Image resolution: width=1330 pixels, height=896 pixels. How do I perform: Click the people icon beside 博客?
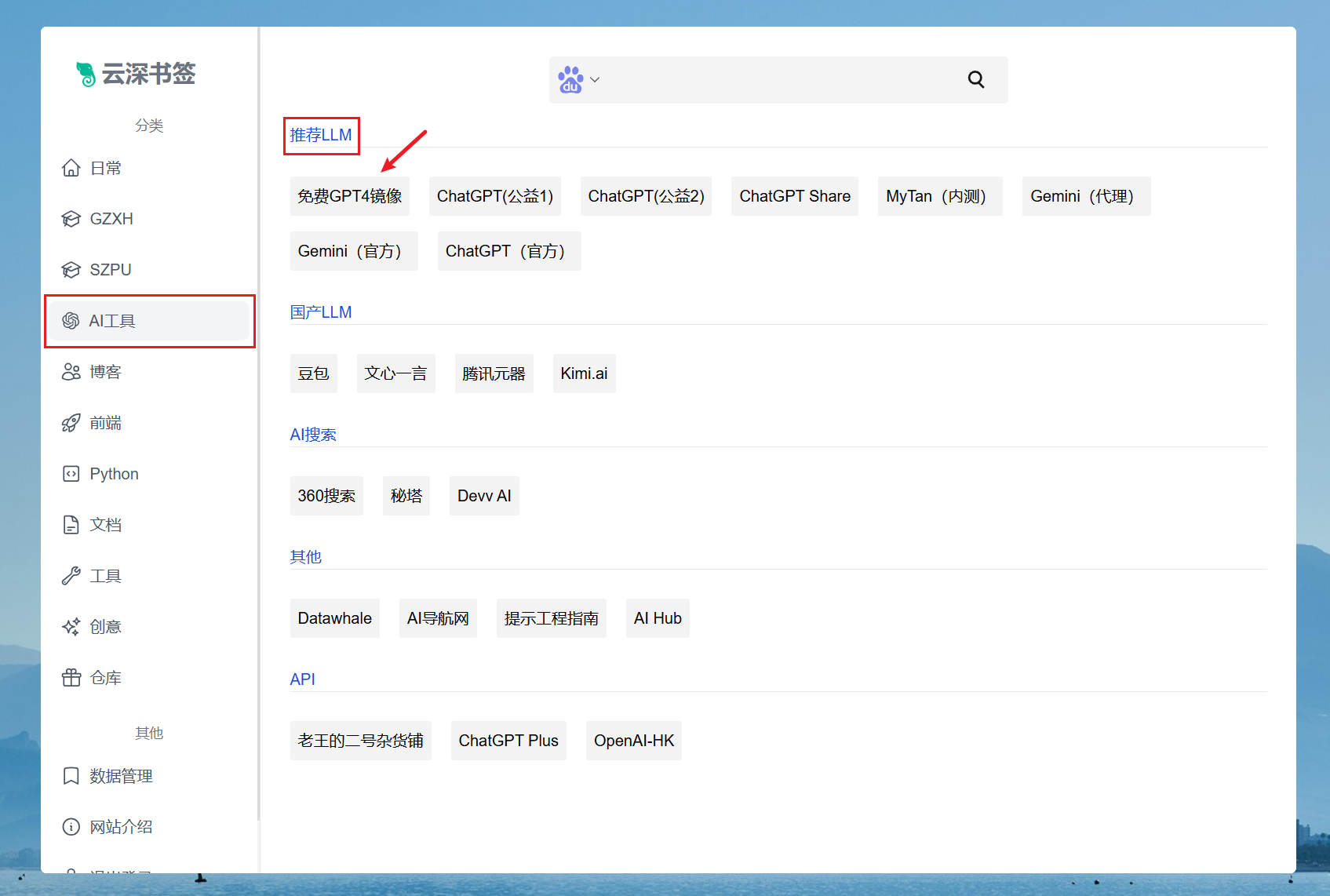coord(71,372)
